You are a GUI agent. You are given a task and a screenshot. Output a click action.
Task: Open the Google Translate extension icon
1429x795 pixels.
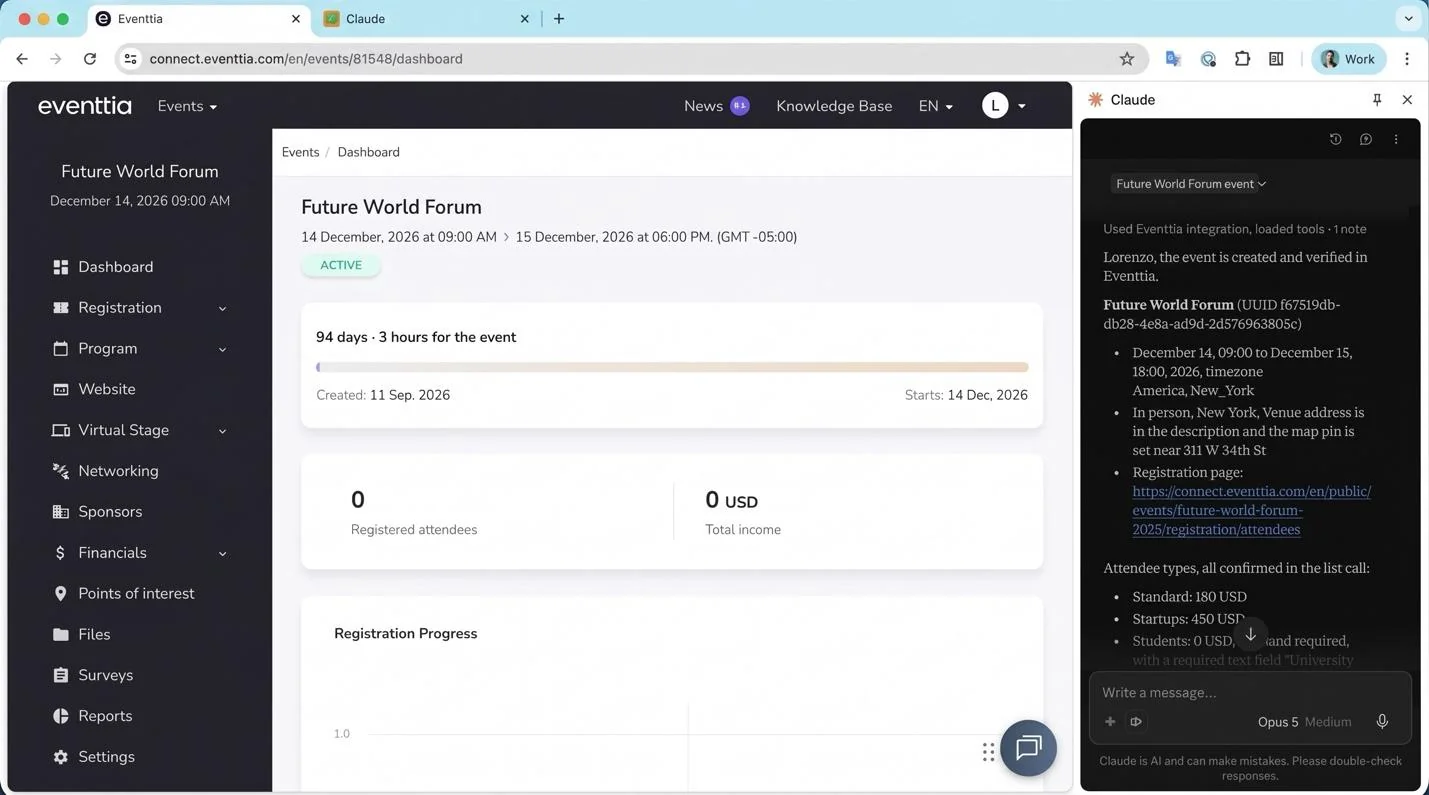[x=1173, y=59]
